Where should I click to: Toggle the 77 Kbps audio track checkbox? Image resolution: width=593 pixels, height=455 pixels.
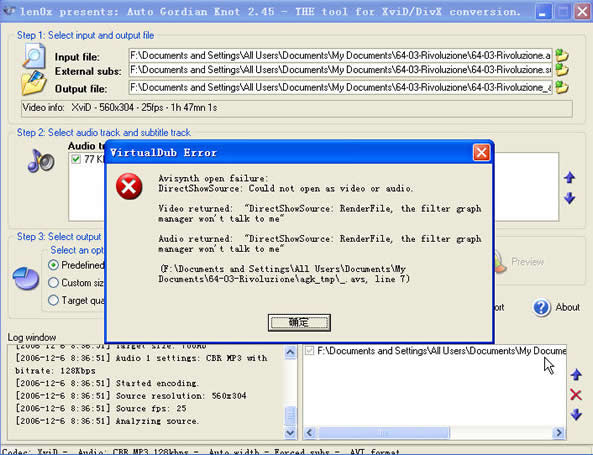point(76,159)
